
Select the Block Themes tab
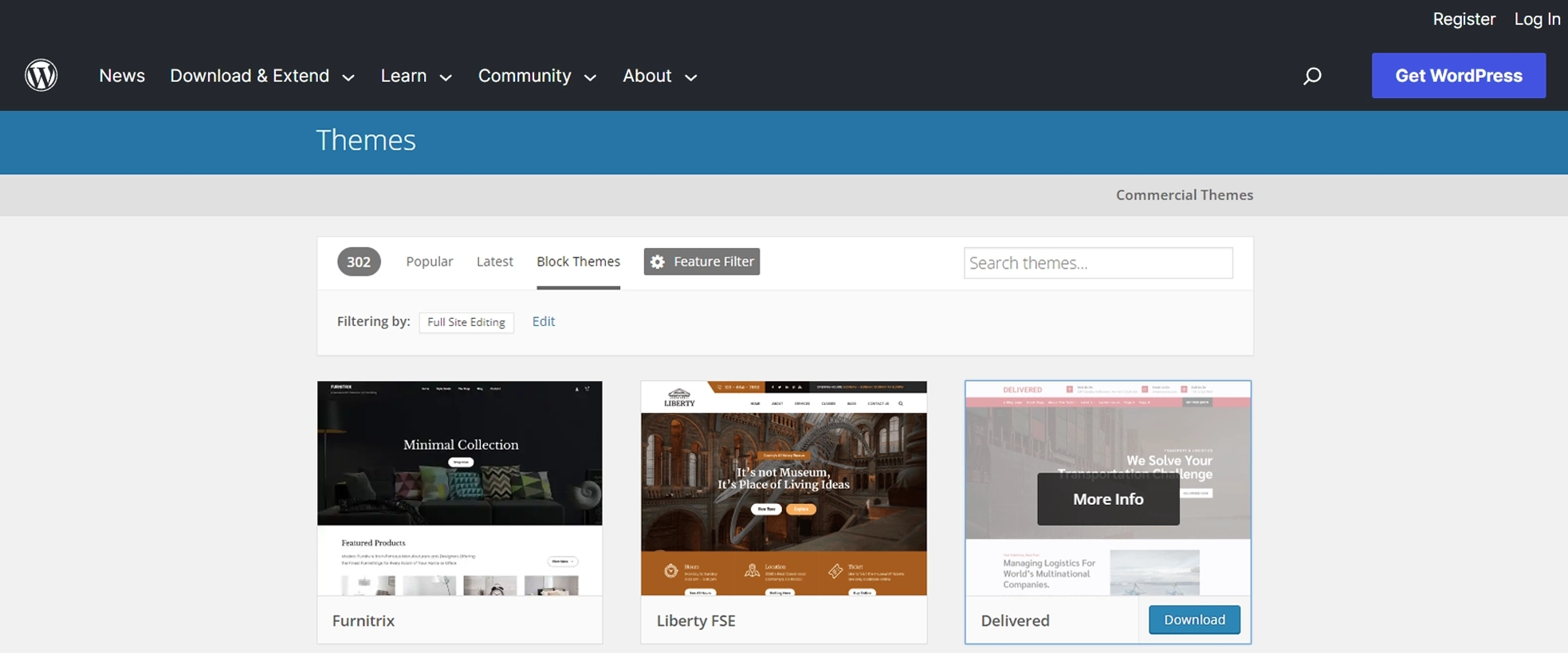pyautogui.click(x=579, y=262)
